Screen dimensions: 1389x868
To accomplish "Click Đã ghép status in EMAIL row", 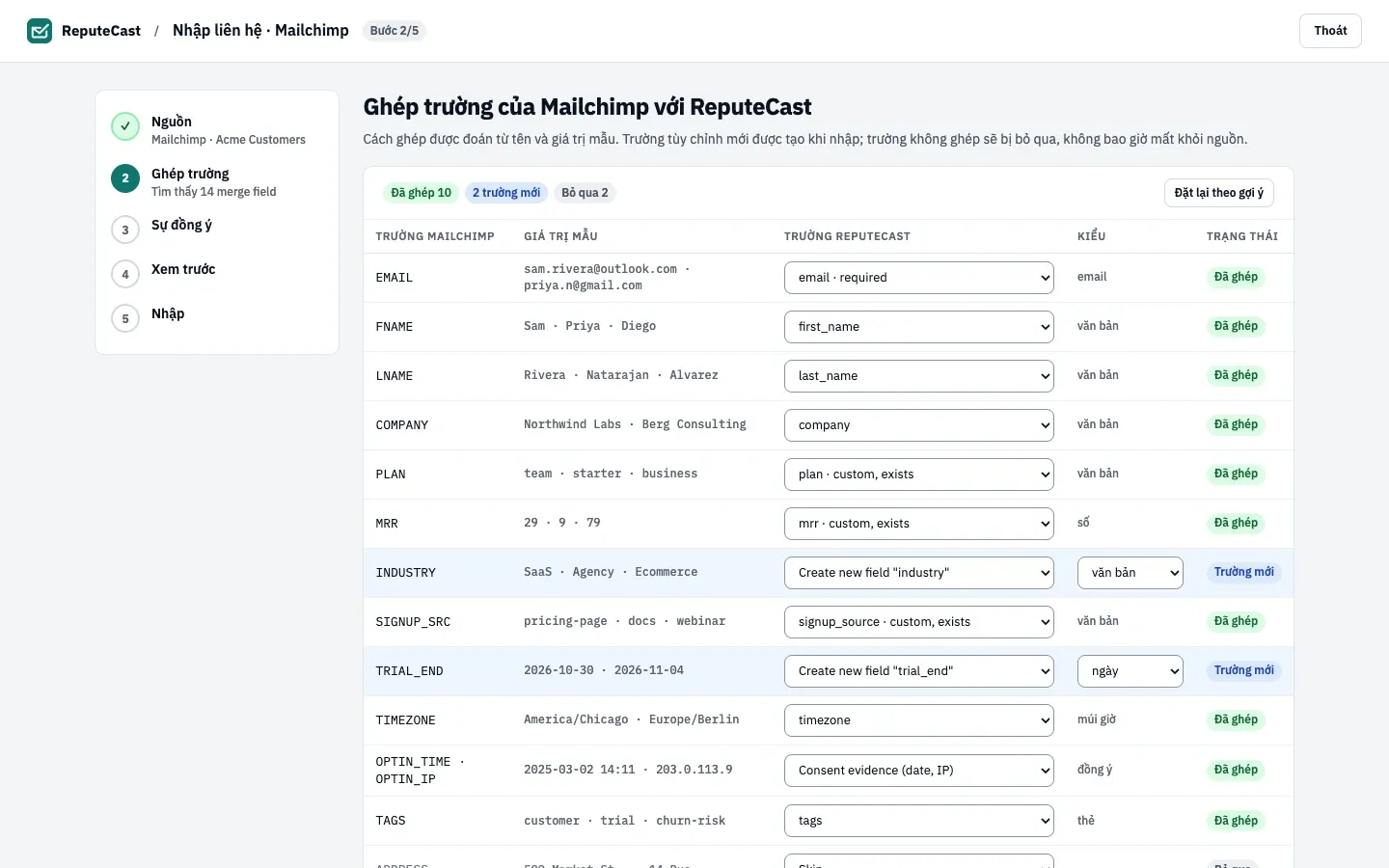I will (x=1236, y=277).
